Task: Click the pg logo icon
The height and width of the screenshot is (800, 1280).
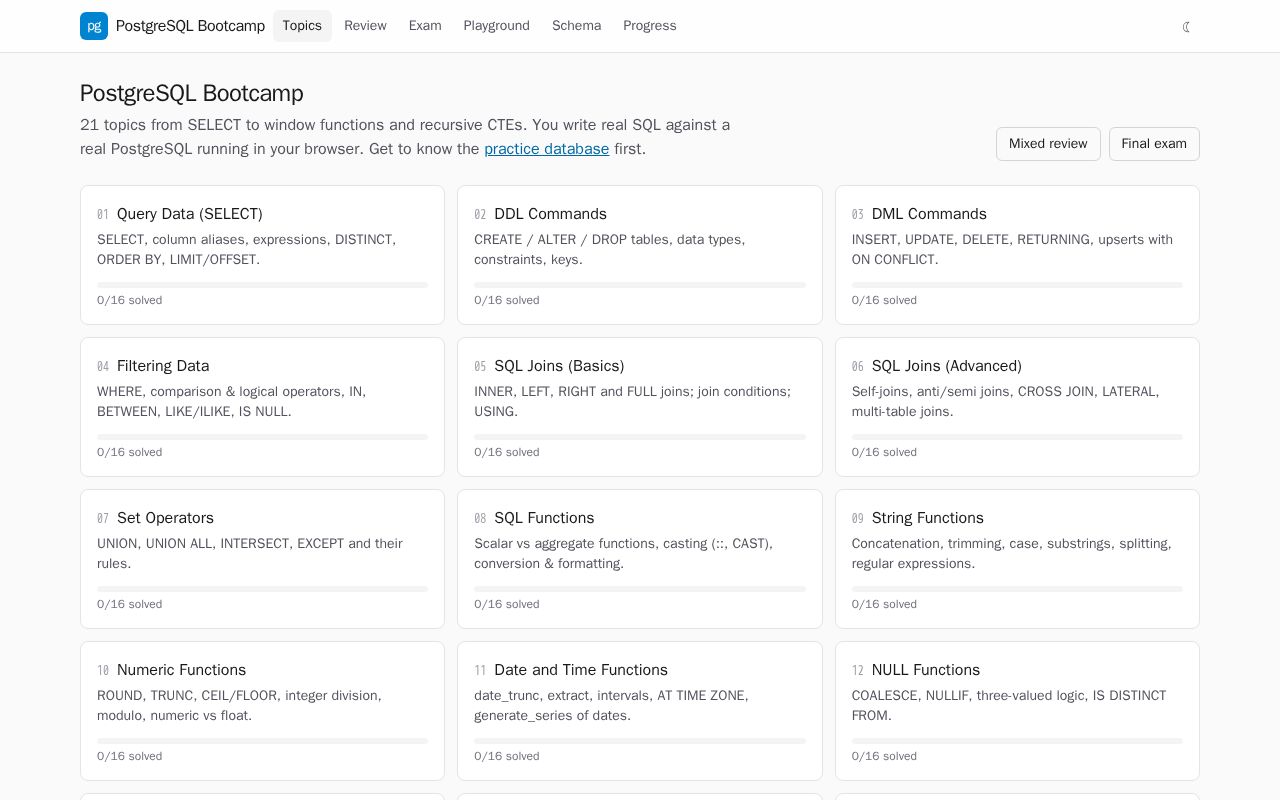Action: coord(94,26)
